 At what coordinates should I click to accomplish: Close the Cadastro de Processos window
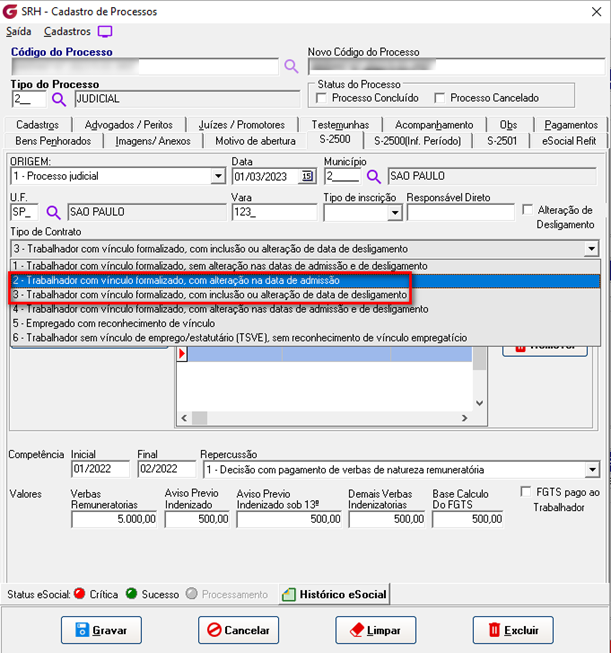click(x=596, y=12)
